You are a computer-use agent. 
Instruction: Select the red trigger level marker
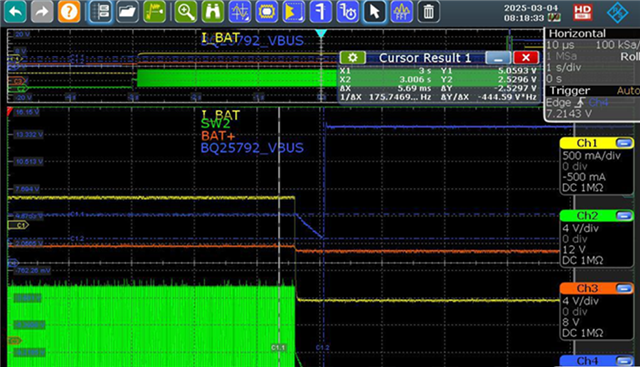(x=10, y=111)
